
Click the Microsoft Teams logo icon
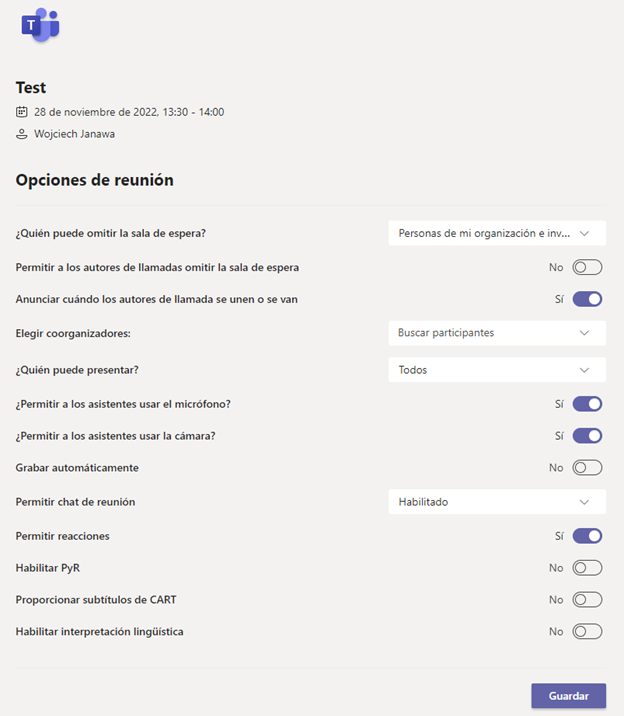[40, 25]
